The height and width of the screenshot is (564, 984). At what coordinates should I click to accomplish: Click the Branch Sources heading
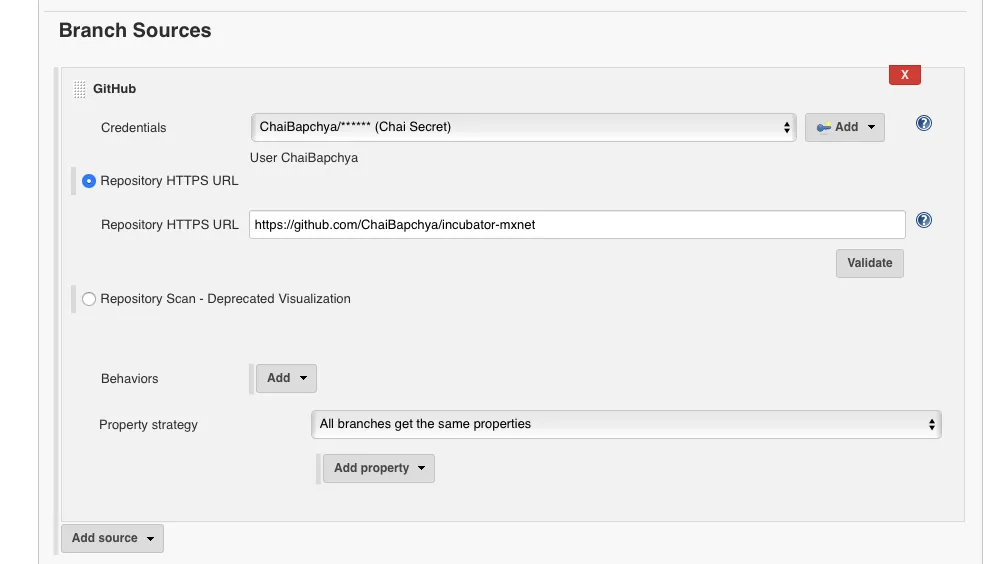point(135,30)
